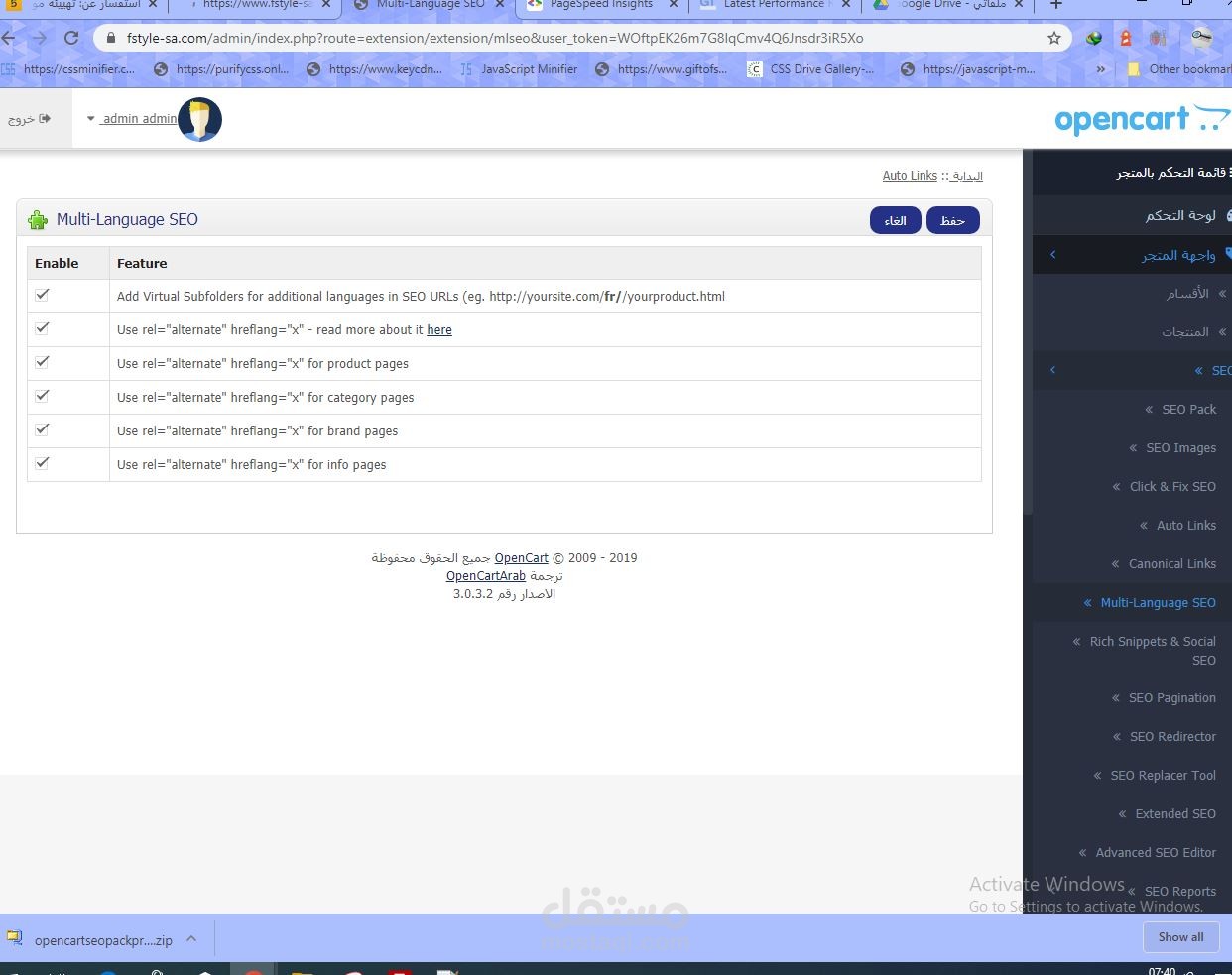Open the cssminifier bookmark

[x=68, y=69]
